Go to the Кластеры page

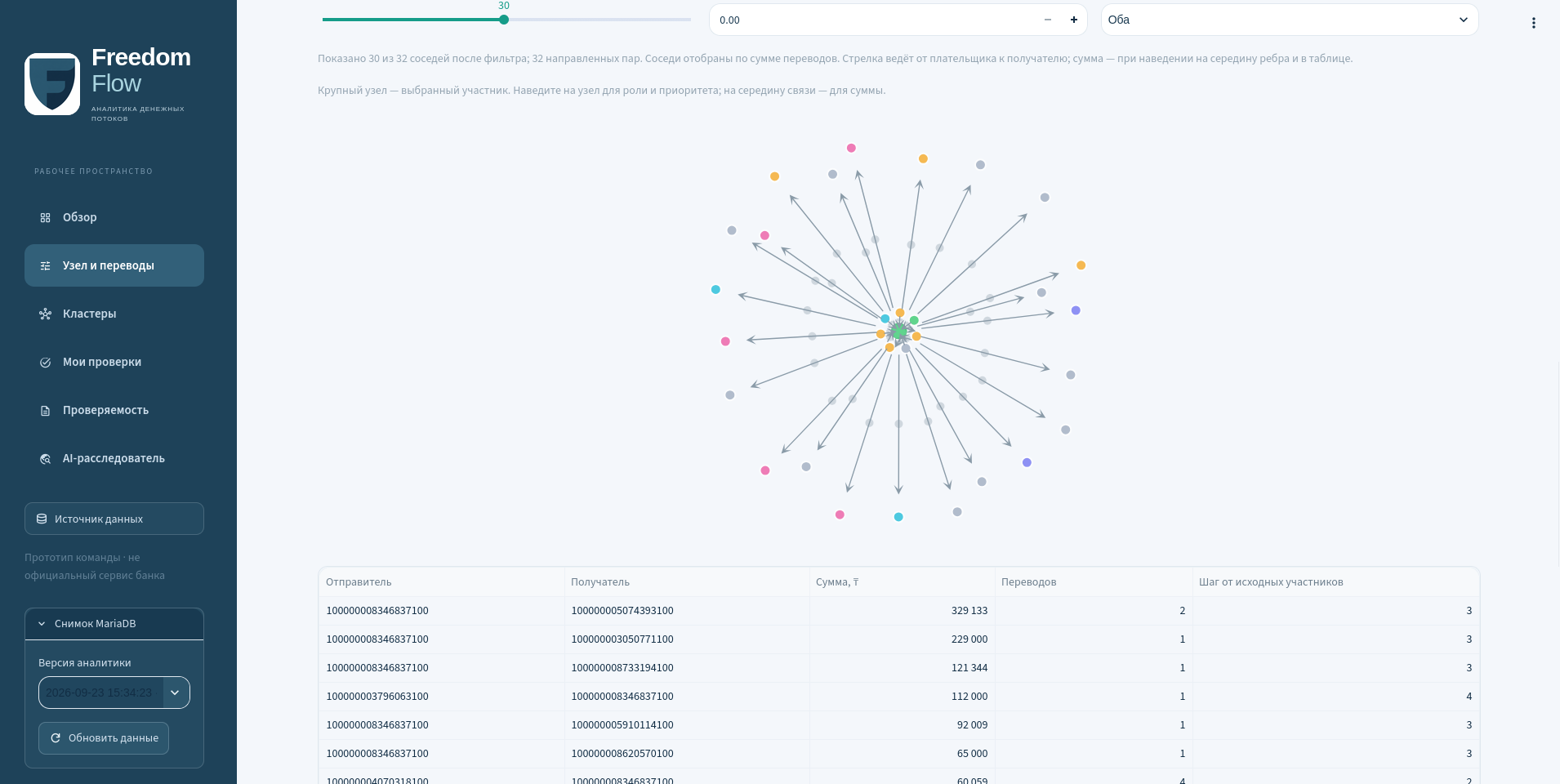(114, 314)
